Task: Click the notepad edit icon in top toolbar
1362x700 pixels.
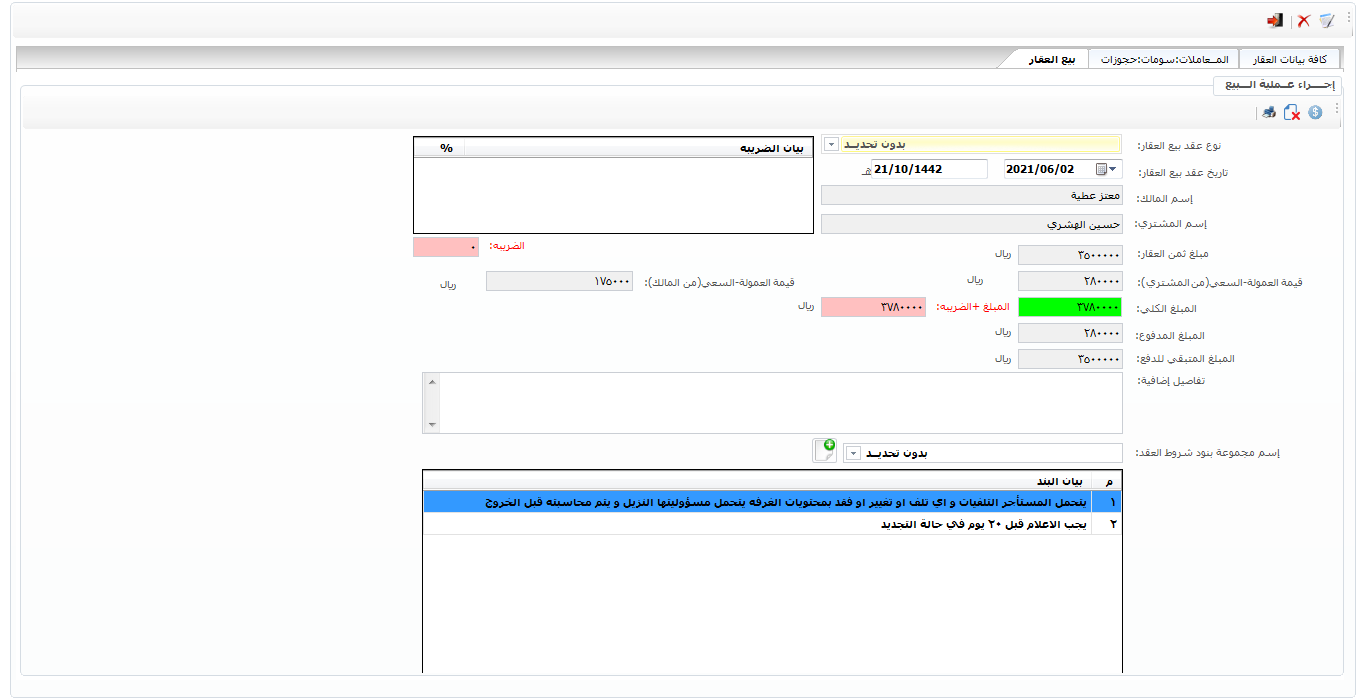Action: [x=1327, y=20]
